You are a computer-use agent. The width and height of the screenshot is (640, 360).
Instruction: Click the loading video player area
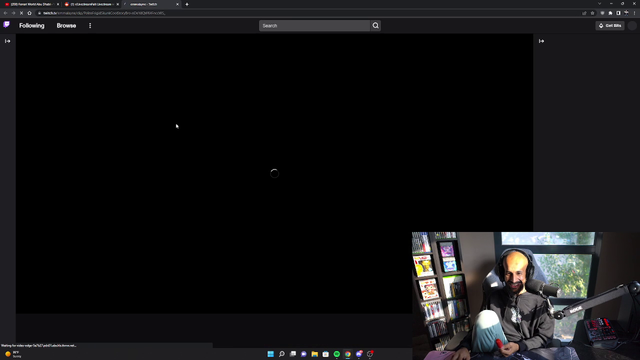pyautogui.click(x=274, y=173)
